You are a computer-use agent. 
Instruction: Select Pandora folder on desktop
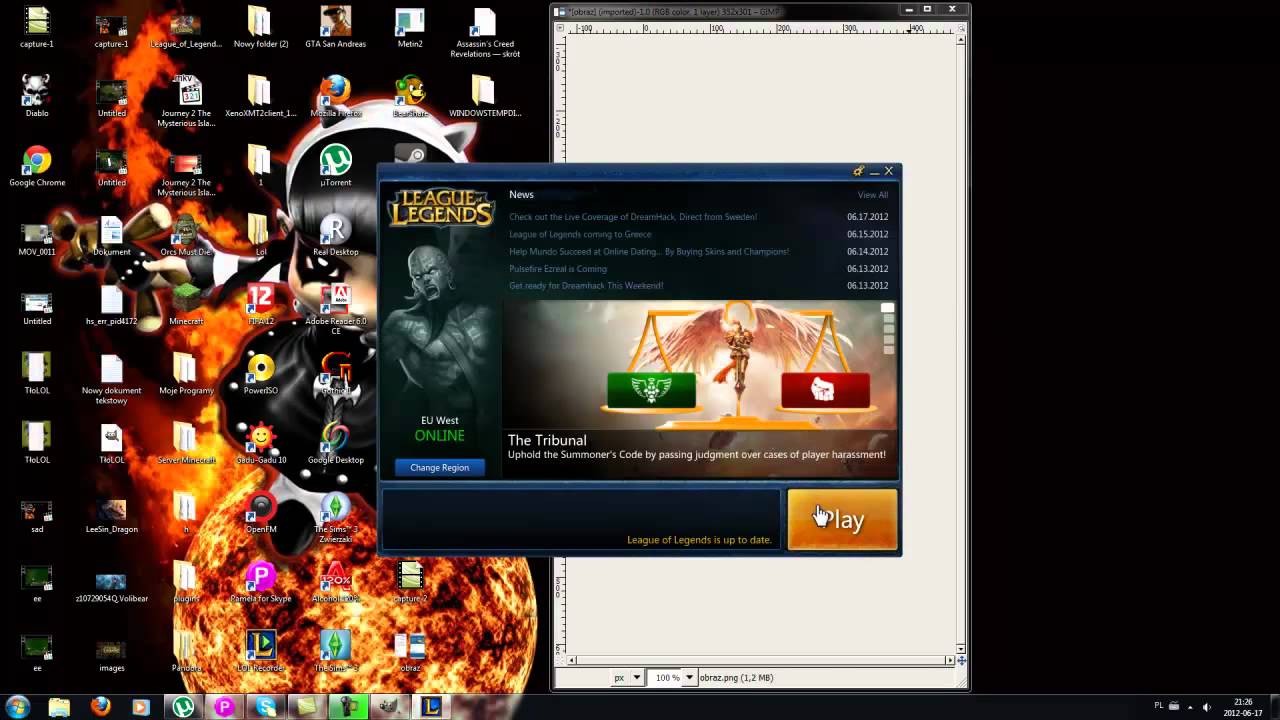(x=186, y=650)
